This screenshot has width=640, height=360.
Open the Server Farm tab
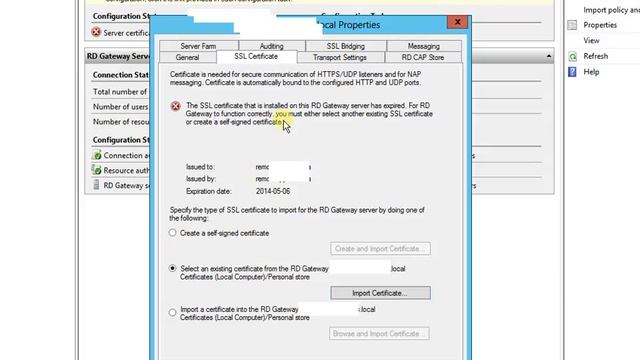[x=198, y=46]
